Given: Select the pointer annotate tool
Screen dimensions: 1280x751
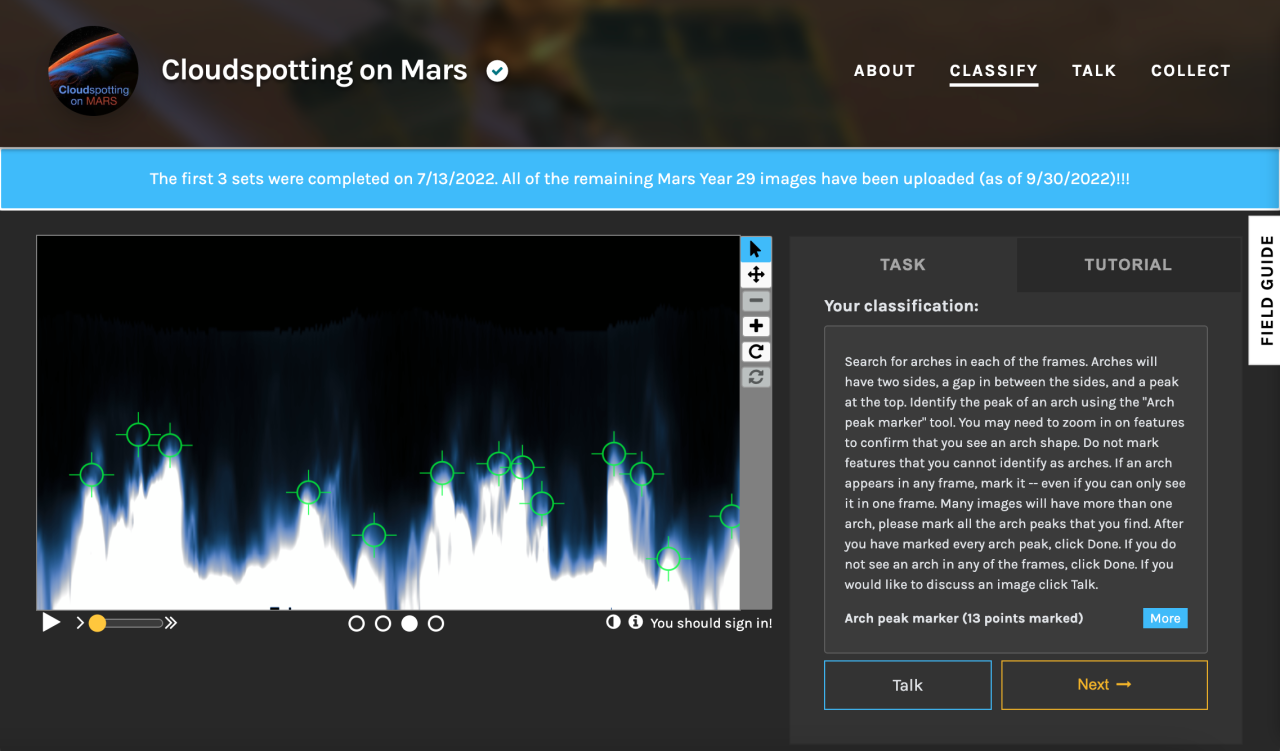Looking at the screenshot, I should click(x=755, y=249).
